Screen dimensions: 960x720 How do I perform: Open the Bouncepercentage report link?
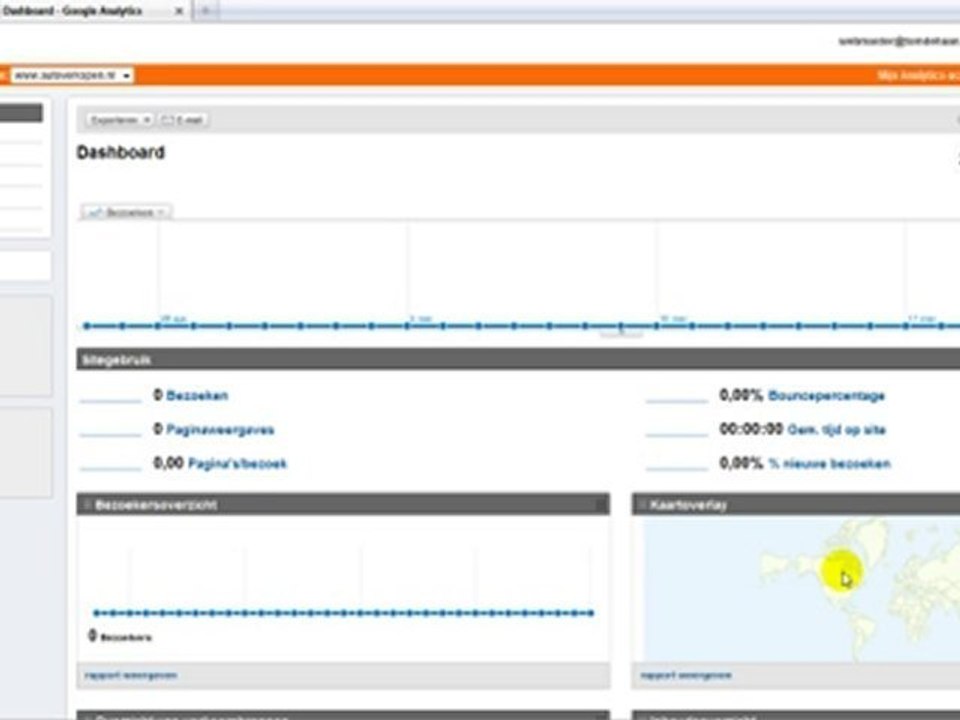tap(826, 396)
